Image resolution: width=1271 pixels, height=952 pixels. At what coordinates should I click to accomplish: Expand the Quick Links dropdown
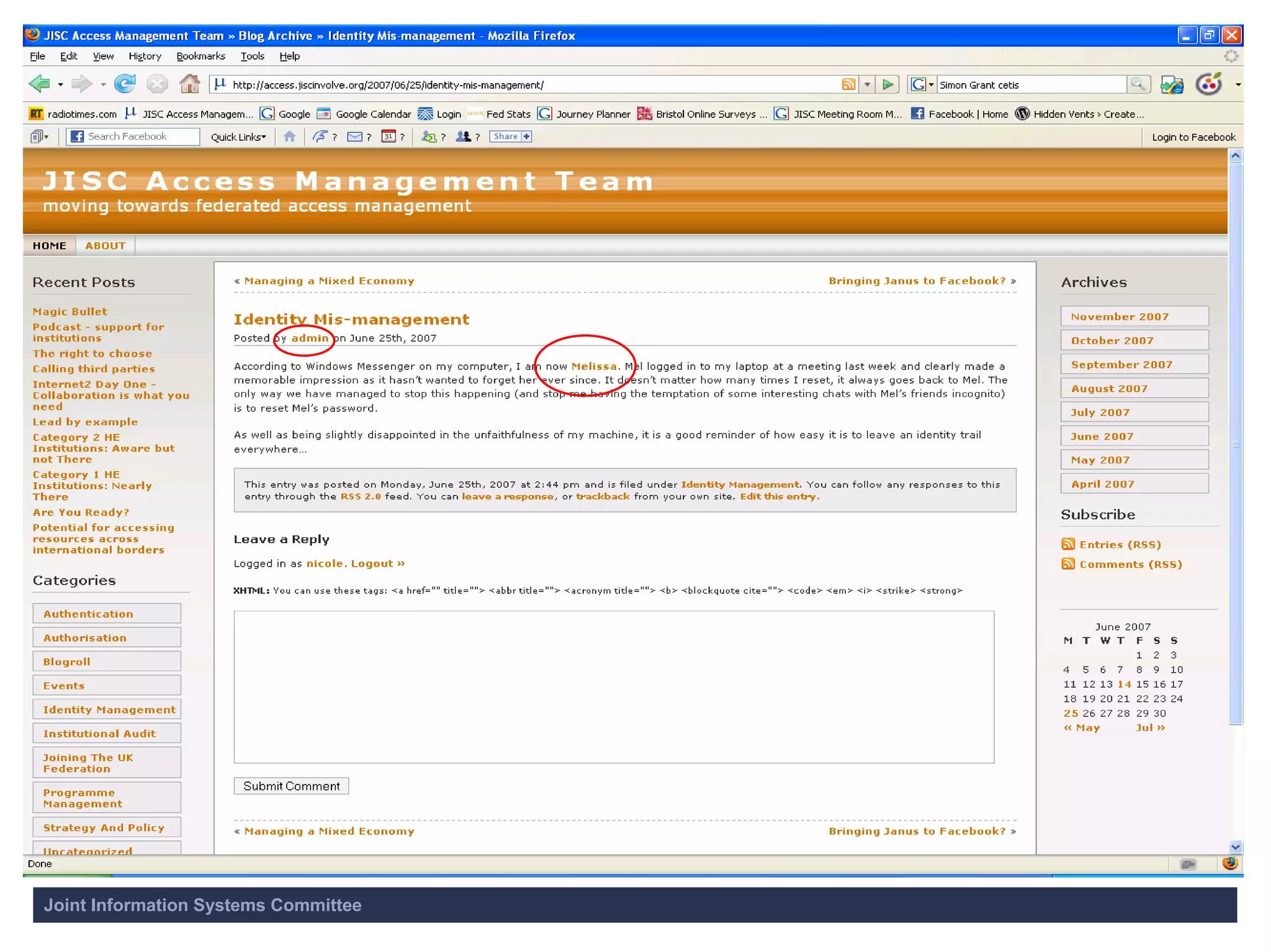(238, 137)
